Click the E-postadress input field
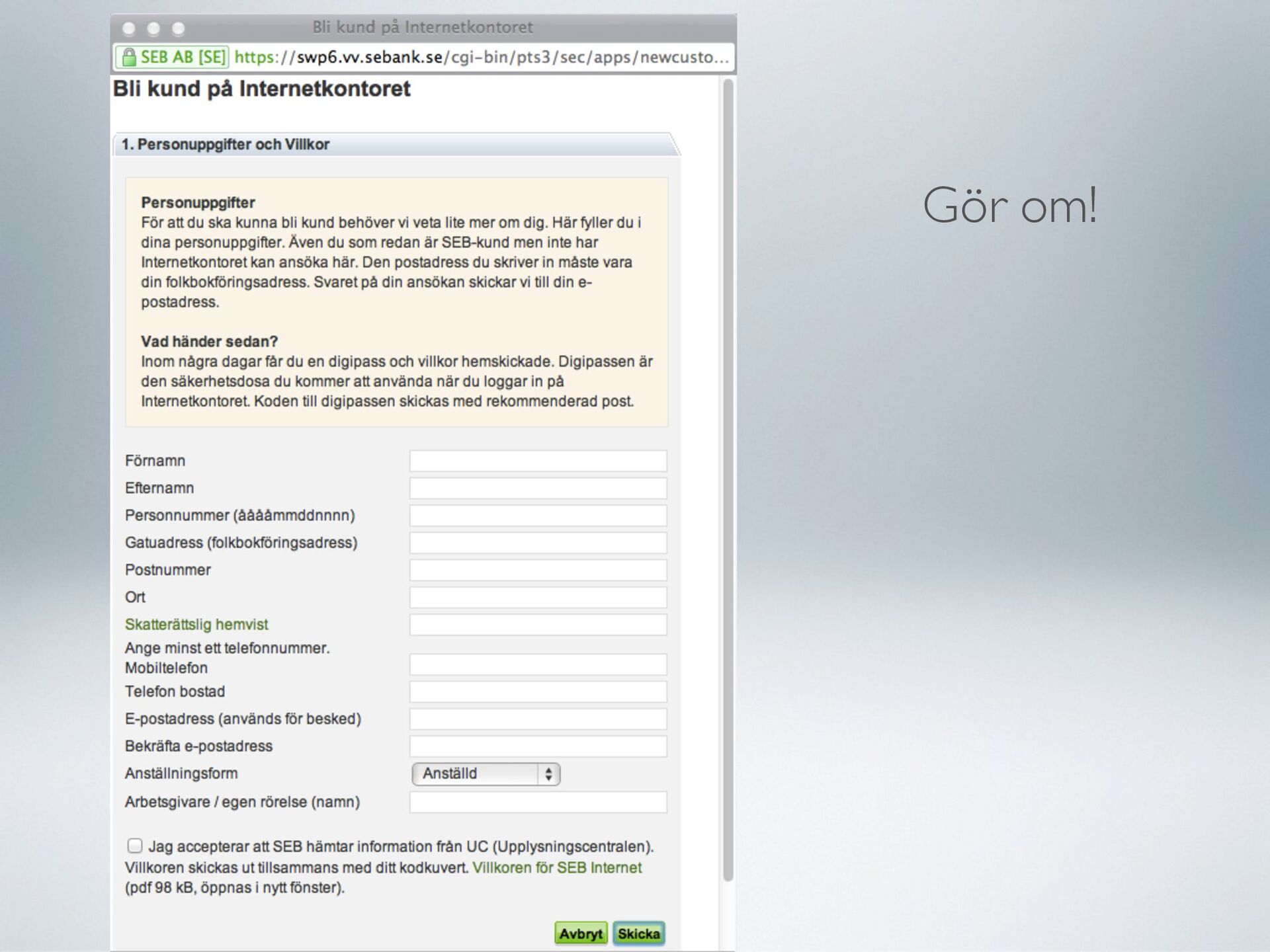This screenshot has width=1270, height=952. (x=538, y=719)
